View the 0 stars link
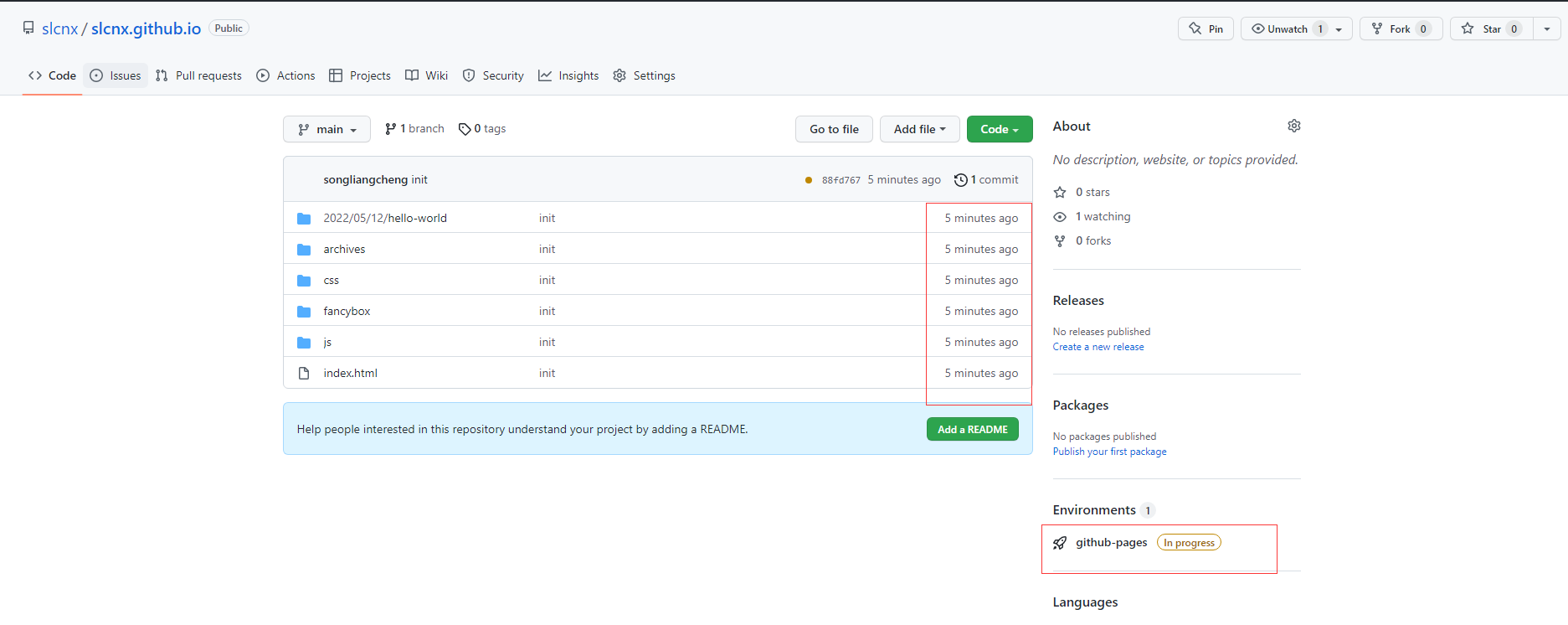Viewport: 1568px width, 625px height. coord(1082,192)
